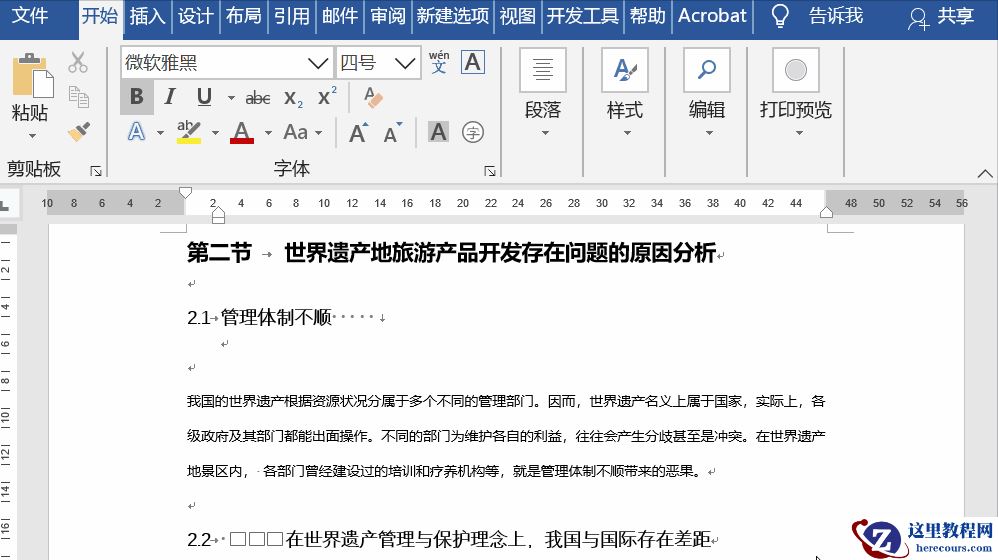
Task: Switch to the Developer (开发工具) tab
Action: point(582,15)
